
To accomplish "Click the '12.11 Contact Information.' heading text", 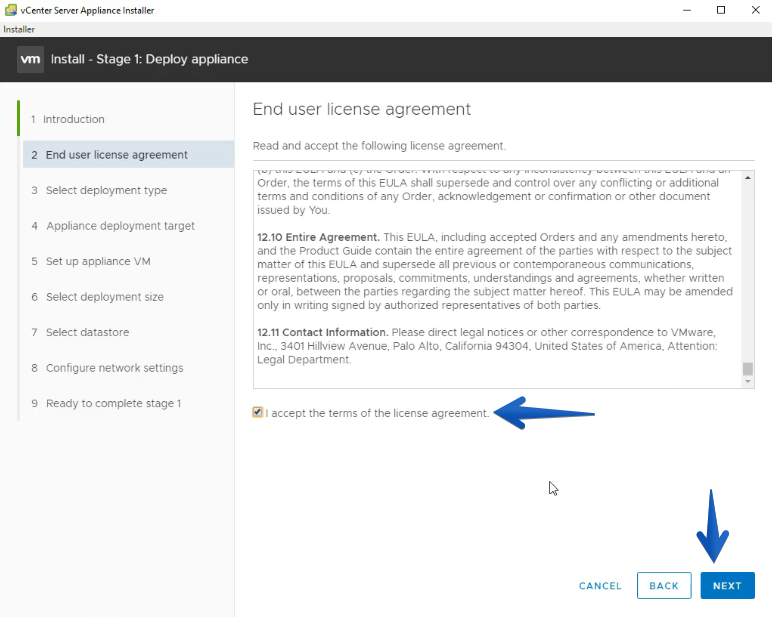I will pyautogui.click(x=322, y=332).
